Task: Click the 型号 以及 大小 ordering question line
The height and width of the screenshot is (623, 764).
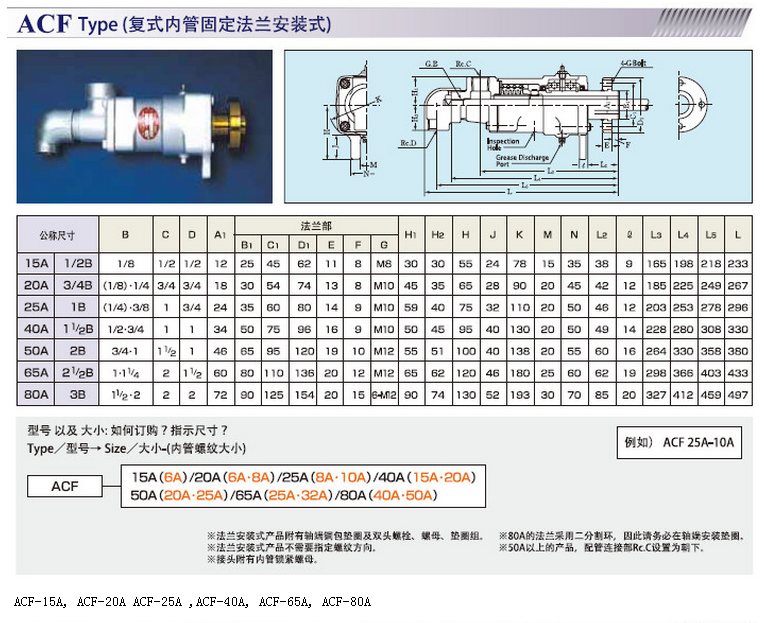Action: click(128, 431)
